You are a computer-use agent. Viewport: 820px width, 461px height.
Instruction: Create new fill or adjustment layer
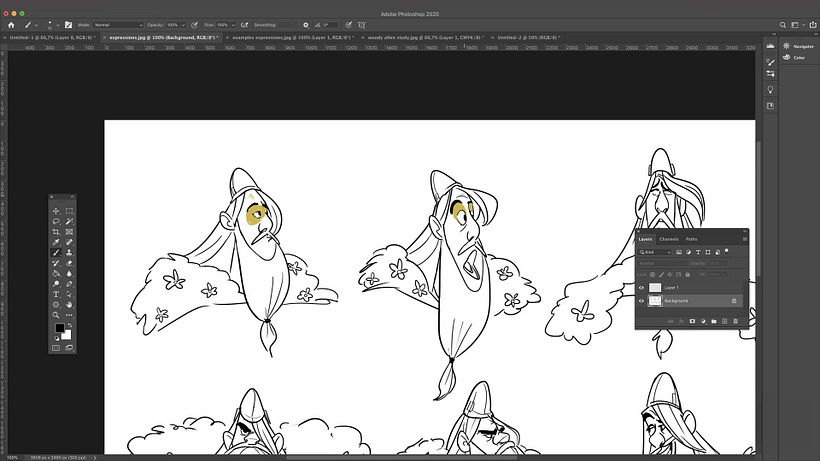703,321
